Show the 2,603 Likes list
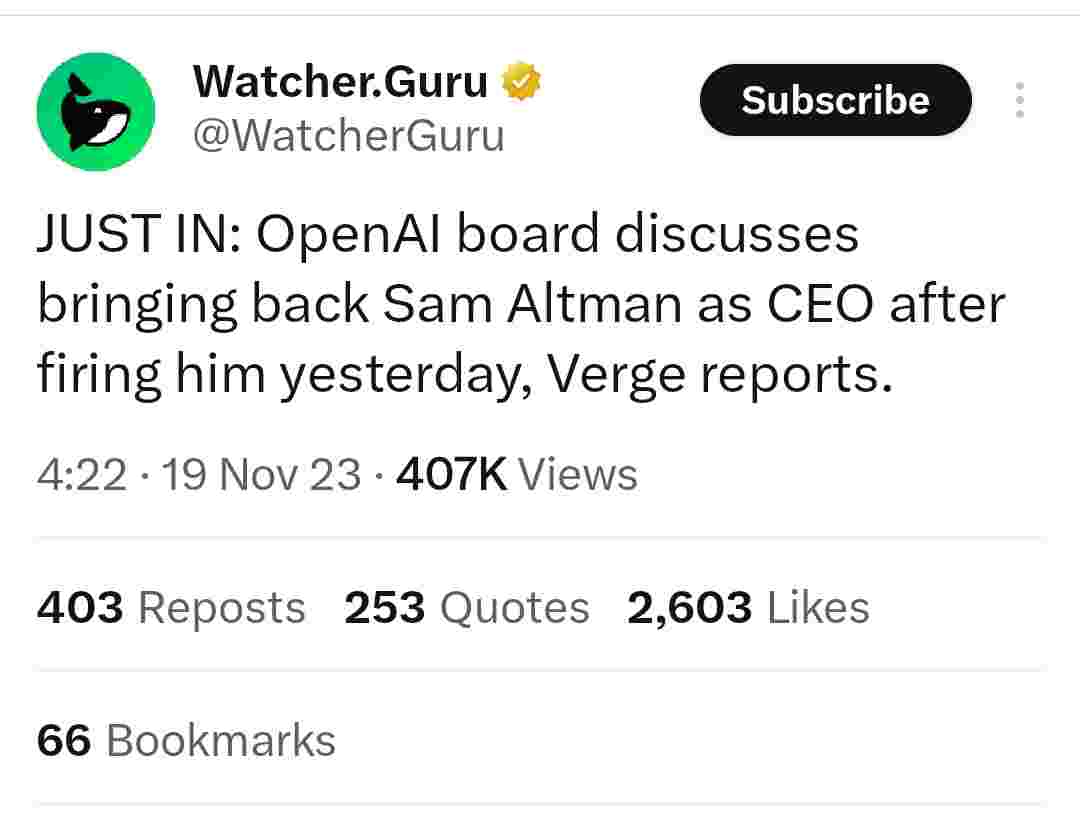The height and width of the screenshot is (823, 1080). [748, 608]
